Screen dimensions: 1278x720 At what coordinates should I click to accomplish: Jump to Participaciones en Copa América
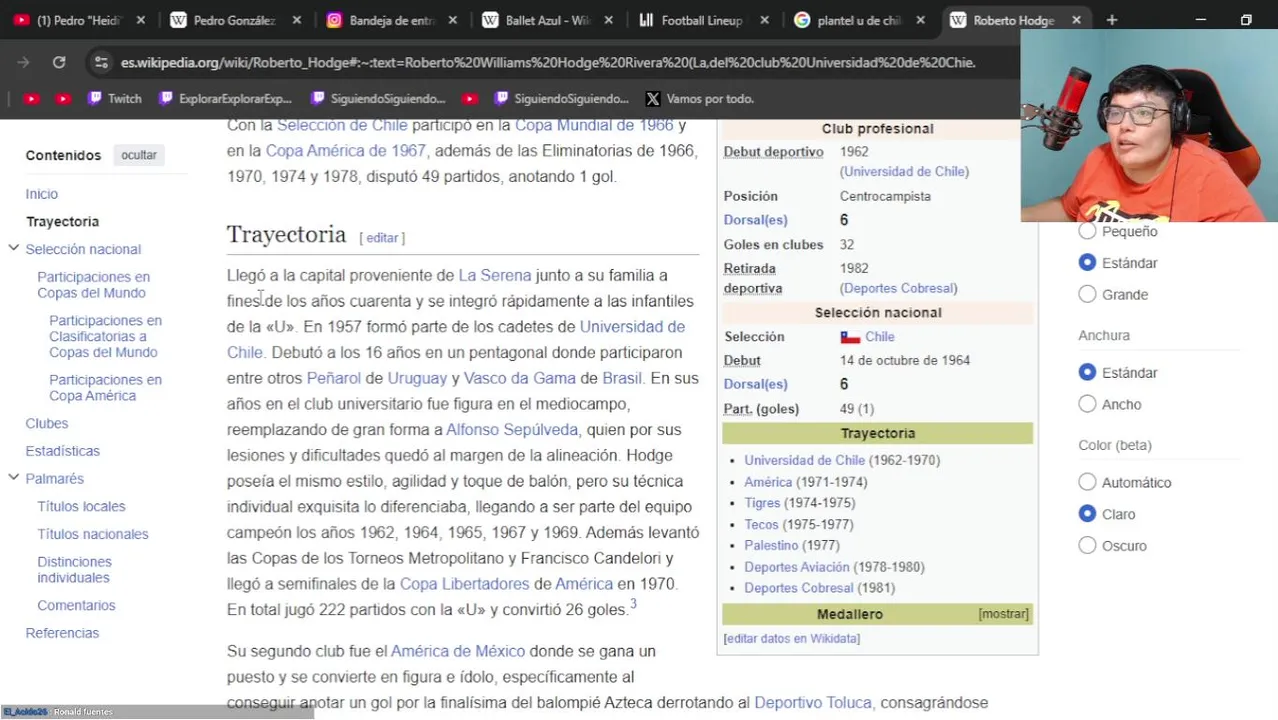(105, 388)
